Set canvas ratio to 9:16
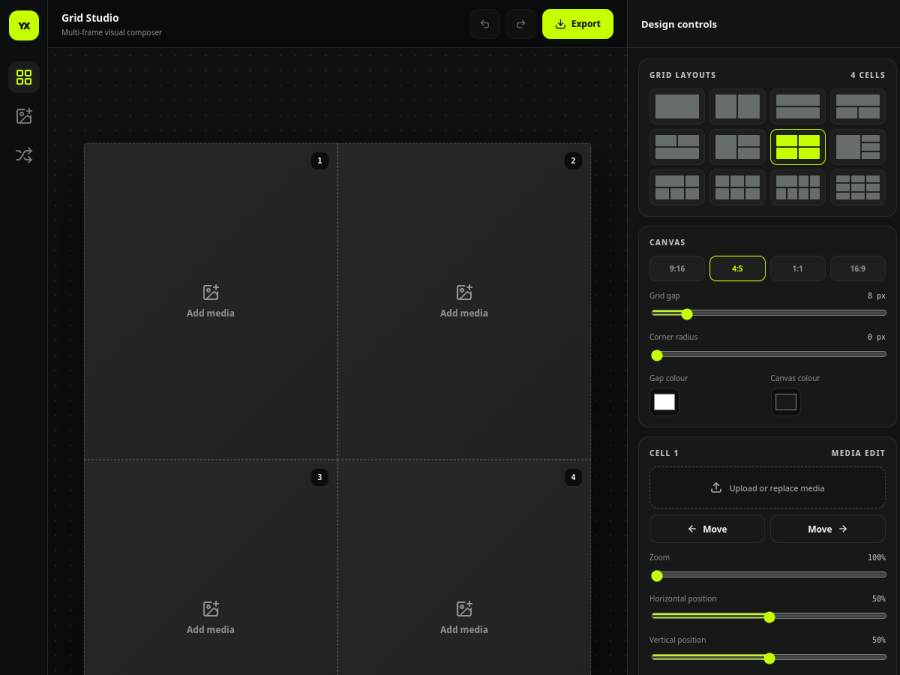The image size is (900, 675). [677, 269]
